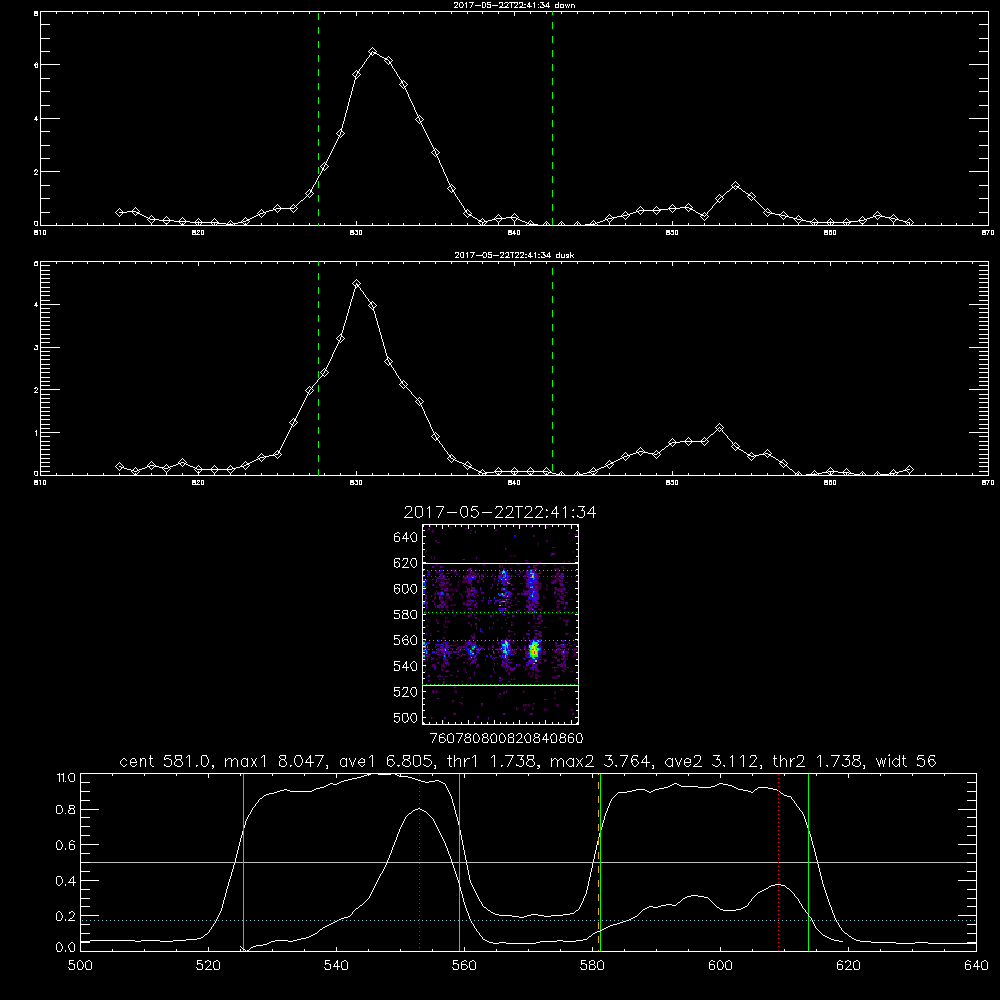The image size is (1000, 1000).
Task: Click the secondary peak marker in dusk plot
Action: [x=720, y=427]
